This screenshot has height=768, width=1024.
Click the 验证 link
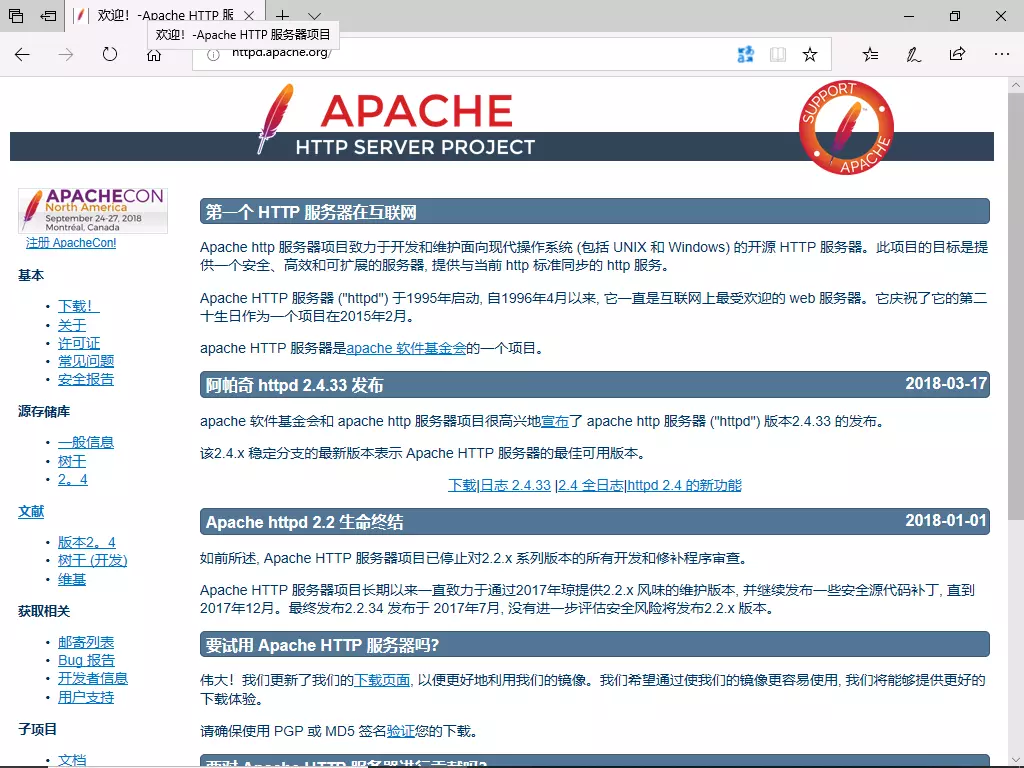[x=401, y=731]
